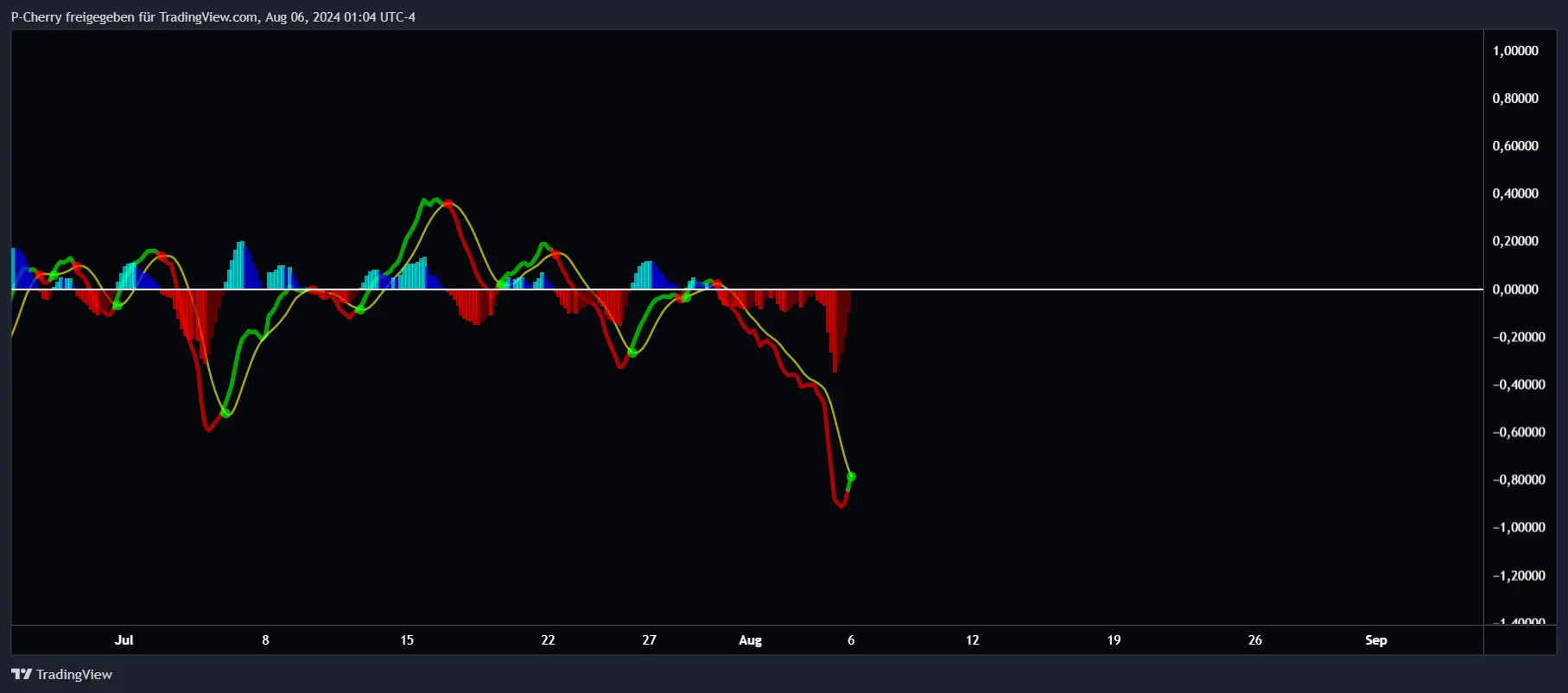Click the latest green signal dot near −0,80000

(851, 477)
